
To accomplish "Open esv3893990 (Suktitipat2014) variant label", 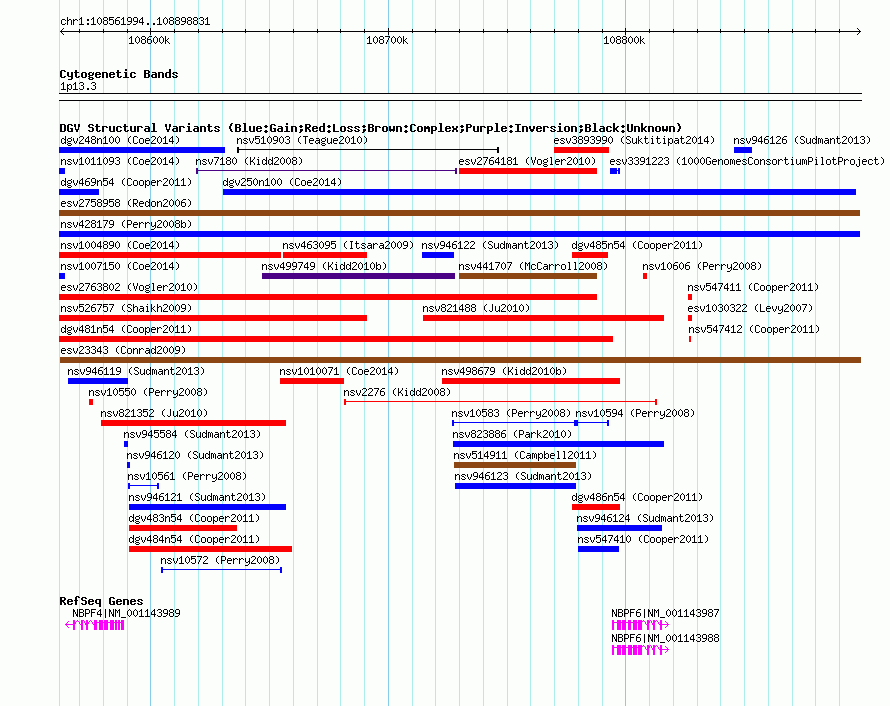I will pos(634,140).
